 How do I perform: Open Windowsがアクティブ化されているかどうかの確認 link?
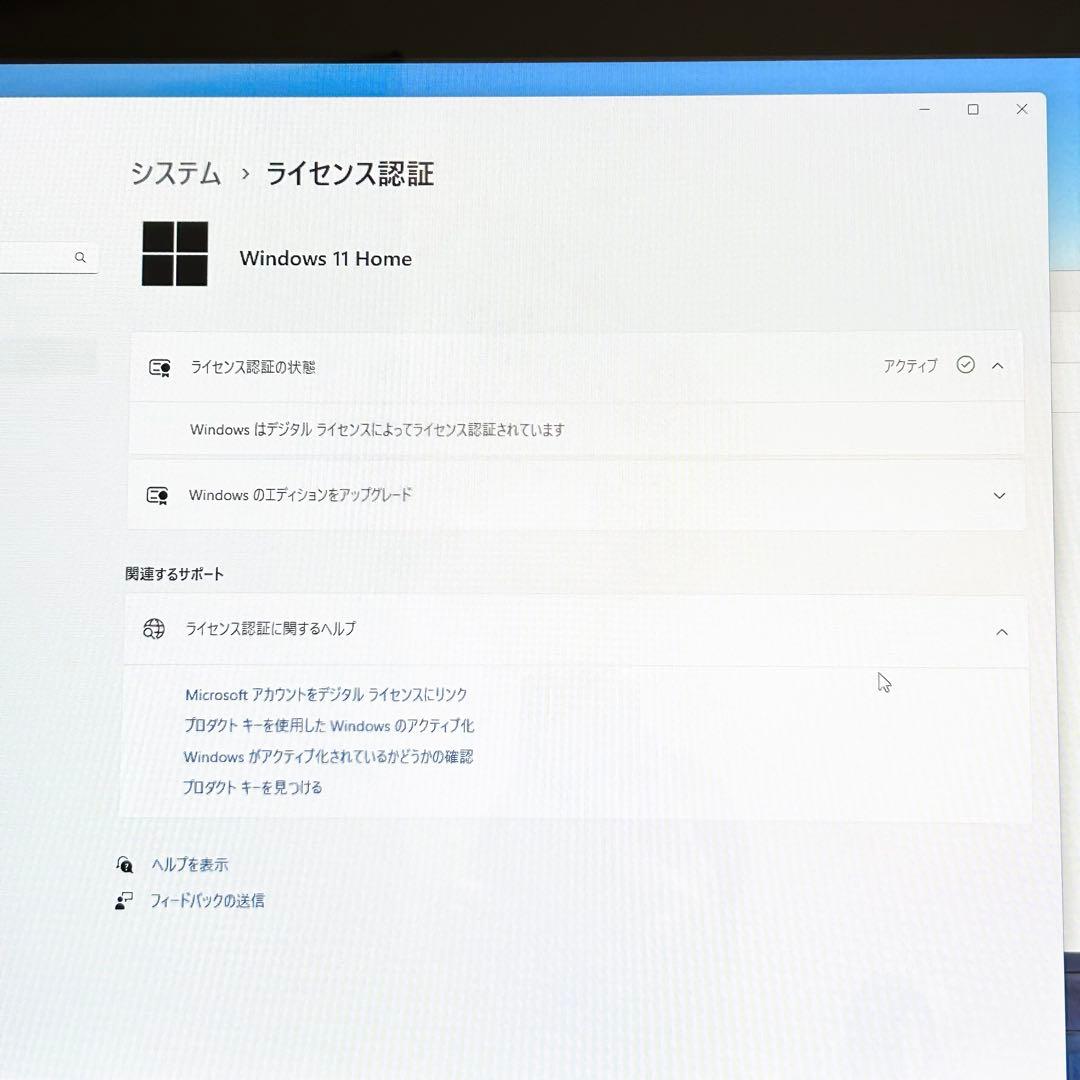327,756
